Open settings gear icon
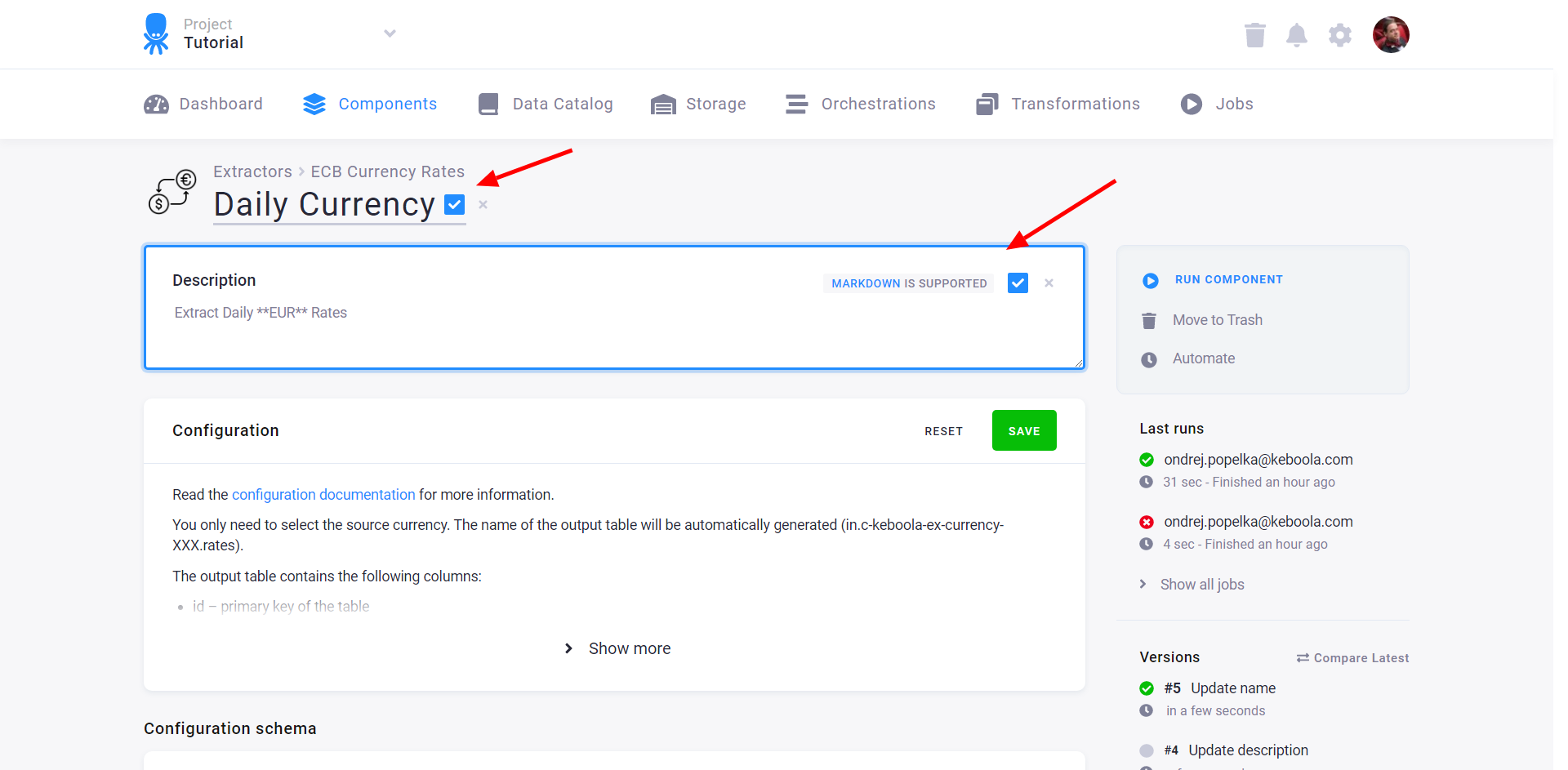Screen dimensions: 1568x770 click(1340, 35)
